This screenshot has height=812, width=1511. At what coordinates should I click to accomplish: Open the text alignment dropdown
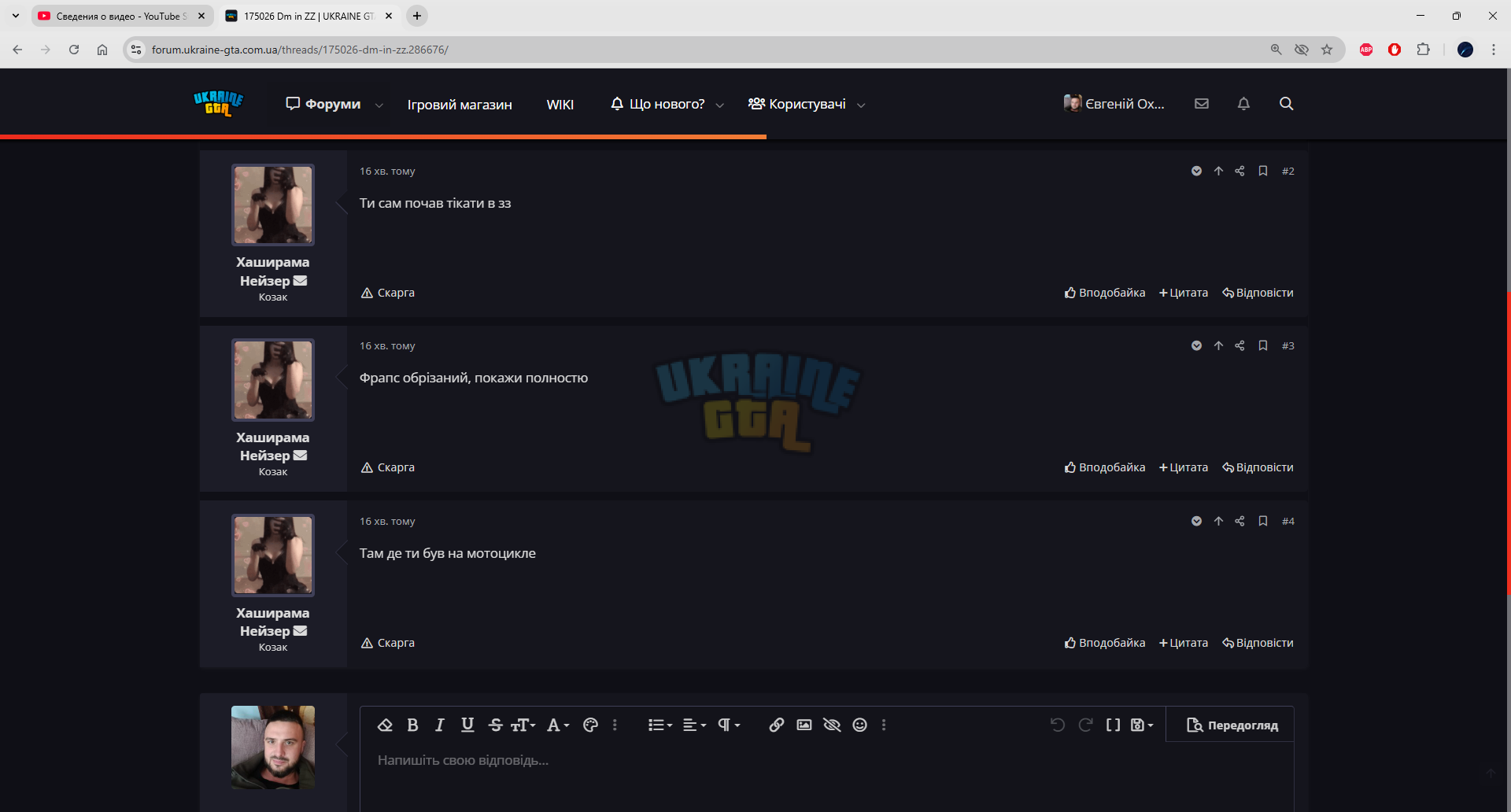(x=694, y=725)
